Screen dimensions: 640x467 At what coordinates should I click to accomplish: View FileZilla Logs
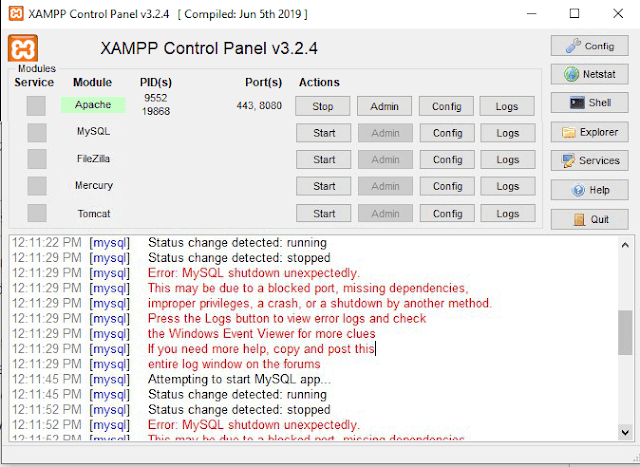coord(508,160)
